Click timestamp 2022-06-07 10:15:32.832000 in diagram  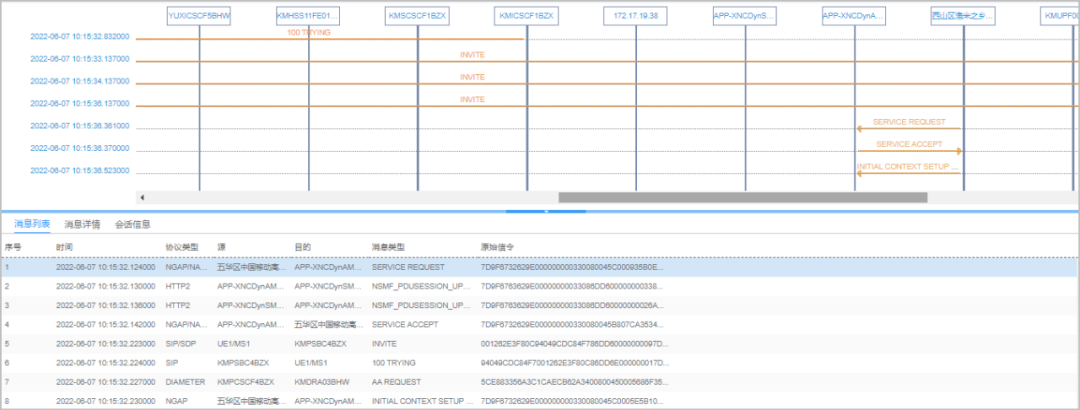click(x=80, y=37)
